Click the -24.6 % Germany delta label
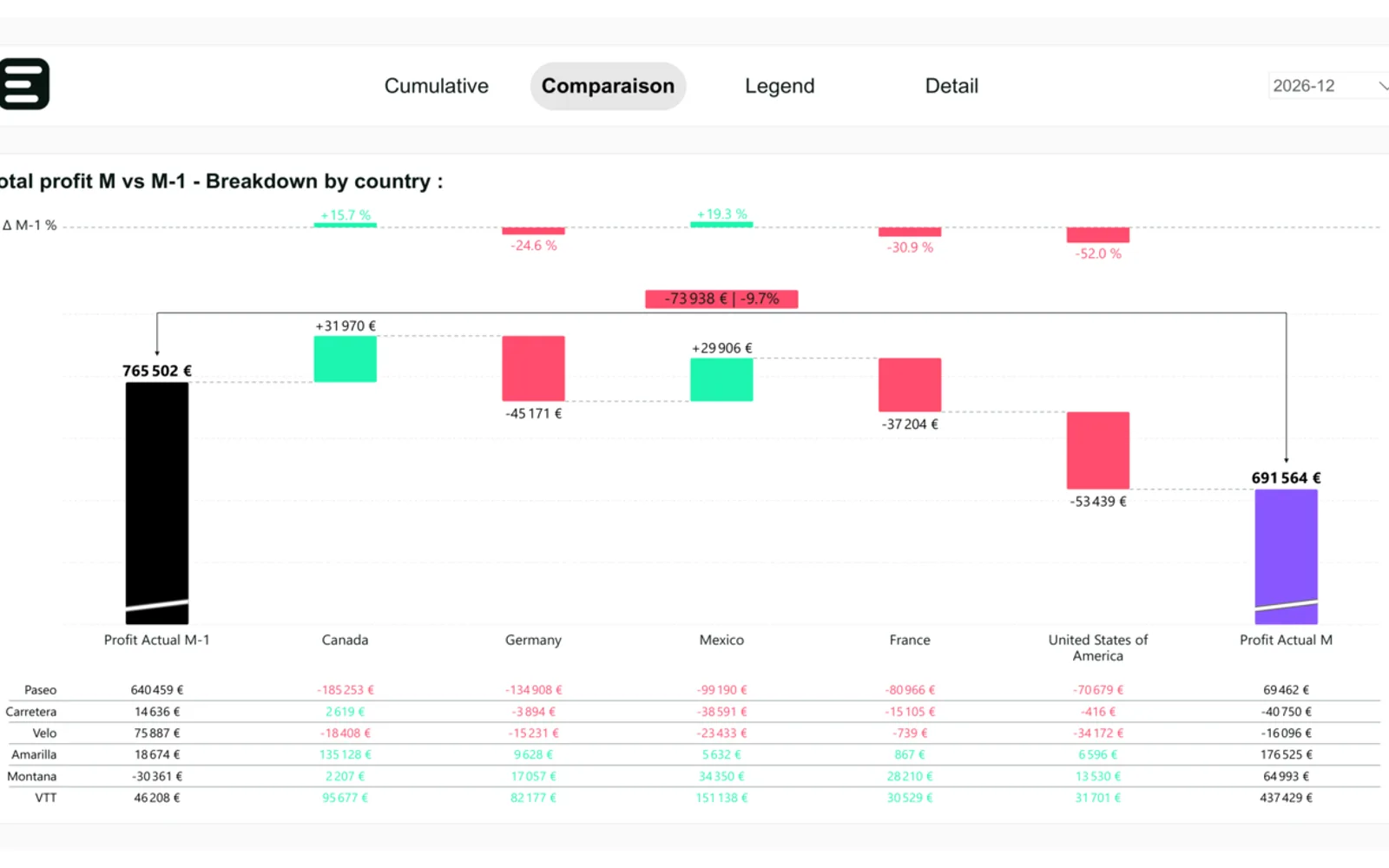Screen dimensions: 1389x868 [x=534, y=246]
